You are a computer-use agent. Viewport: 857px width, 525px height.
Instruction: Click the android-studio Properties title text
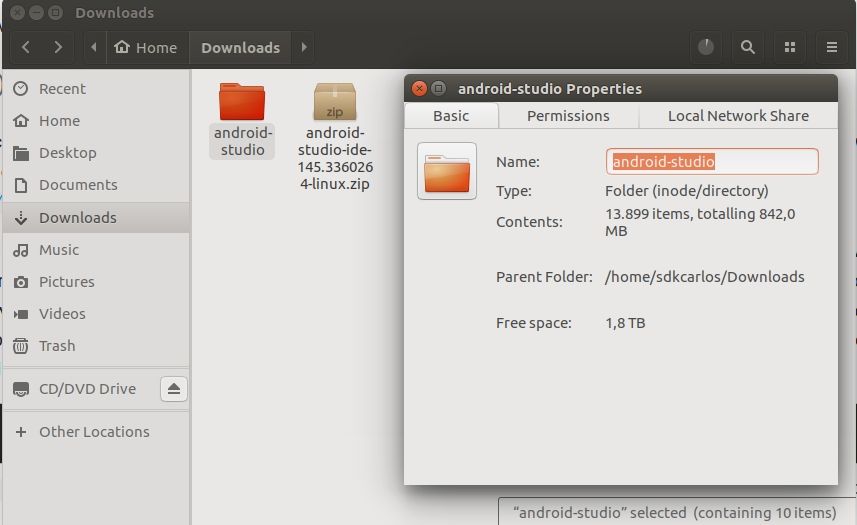click(x=549, y=89)
